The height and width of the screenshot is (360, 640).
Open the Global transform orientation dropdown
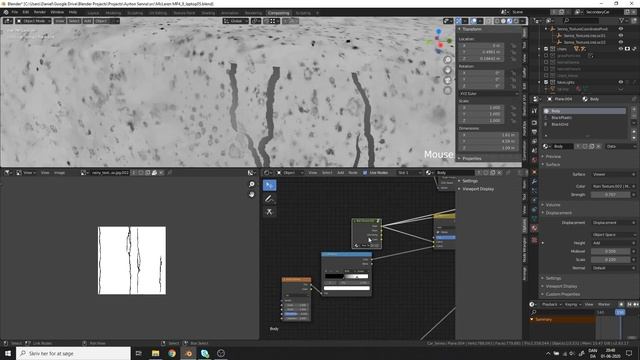click(x=236, y=21)
